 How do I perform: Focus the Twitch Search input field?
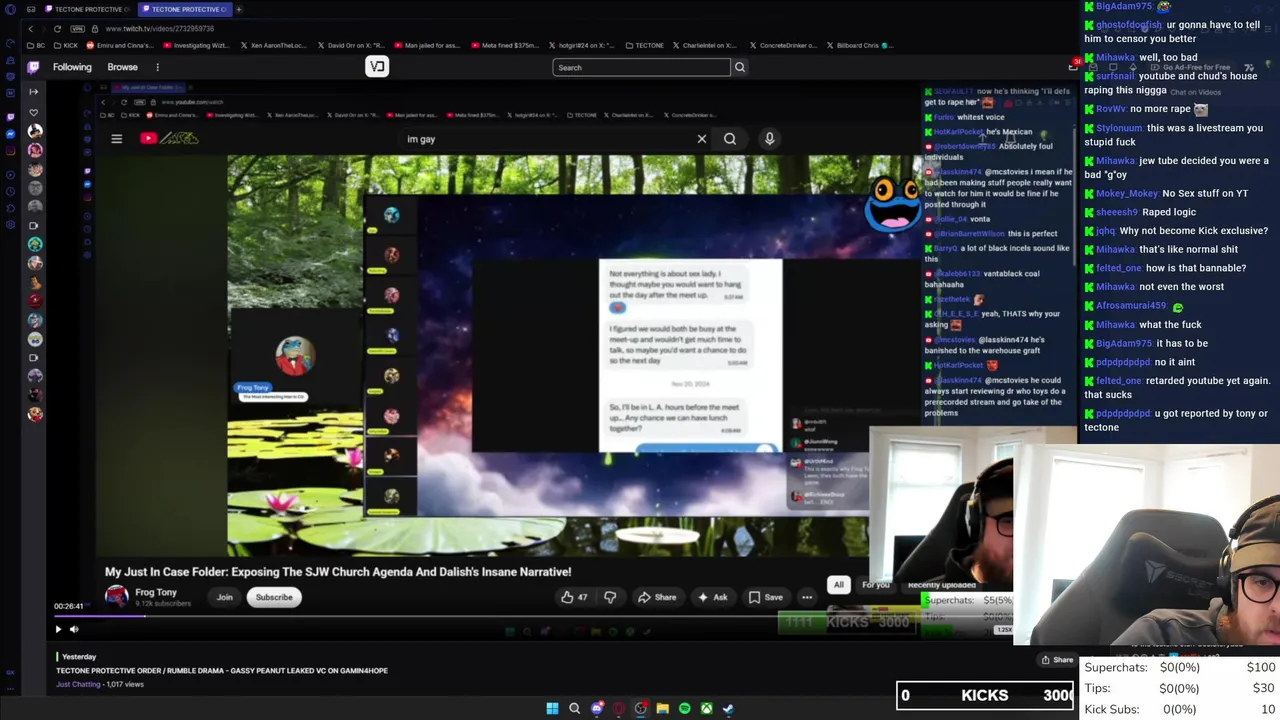[642, 67]
